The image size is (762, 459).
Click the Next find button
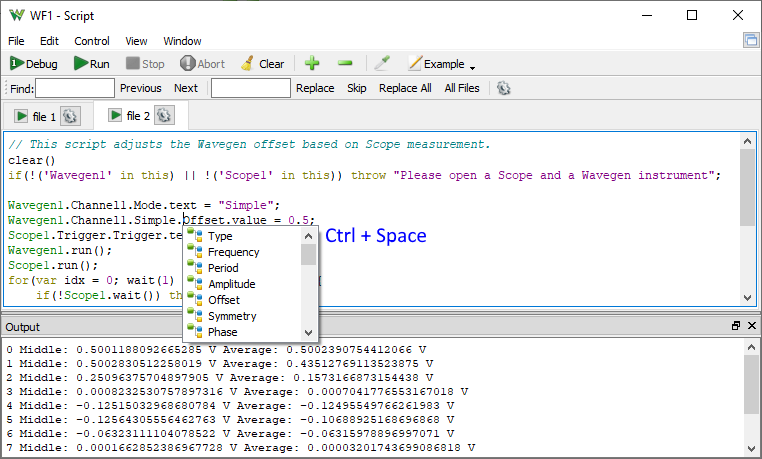[x=186, y=88]
